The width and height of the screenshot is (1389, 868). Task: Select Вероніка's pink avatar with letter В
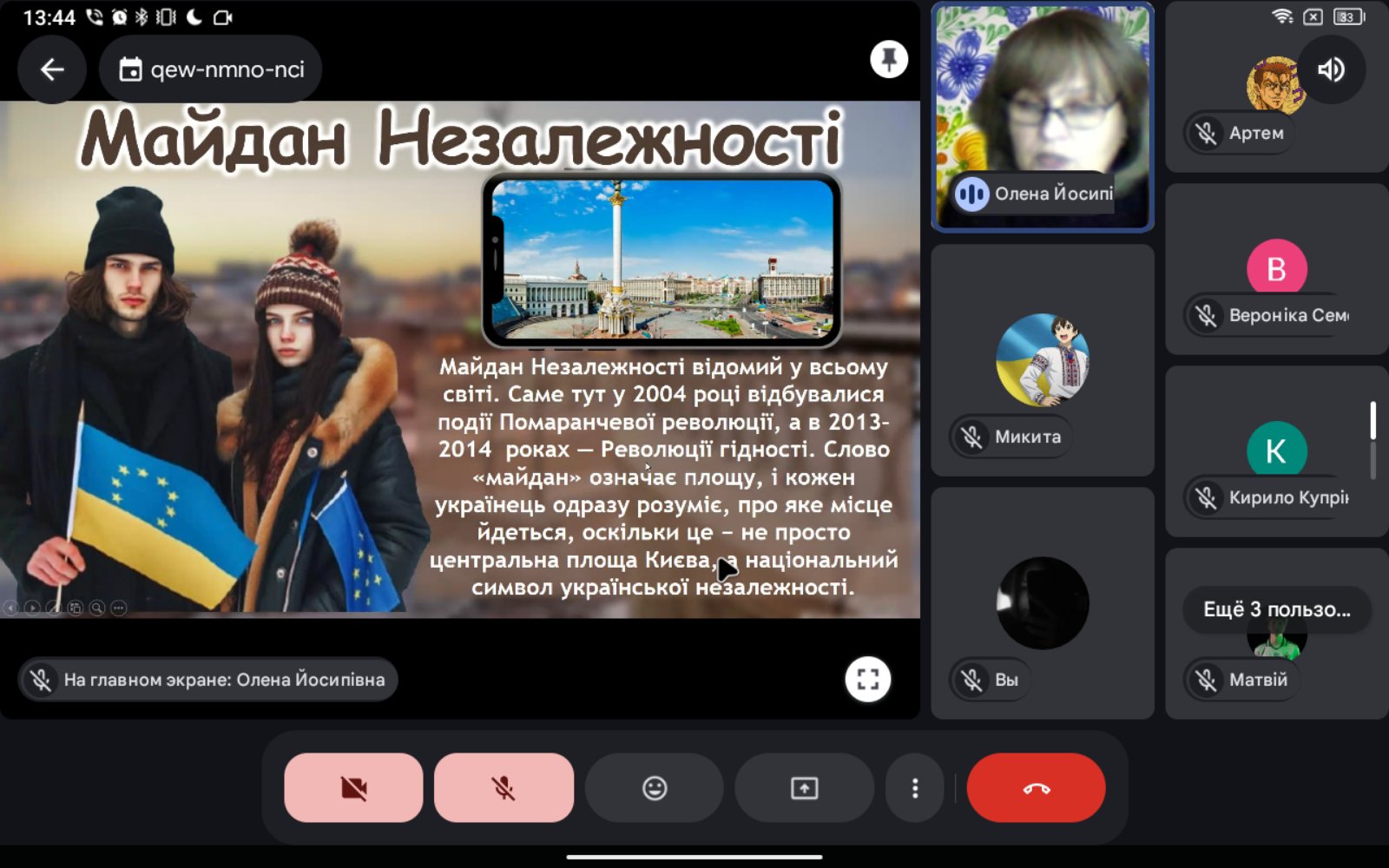point(1276,268)
